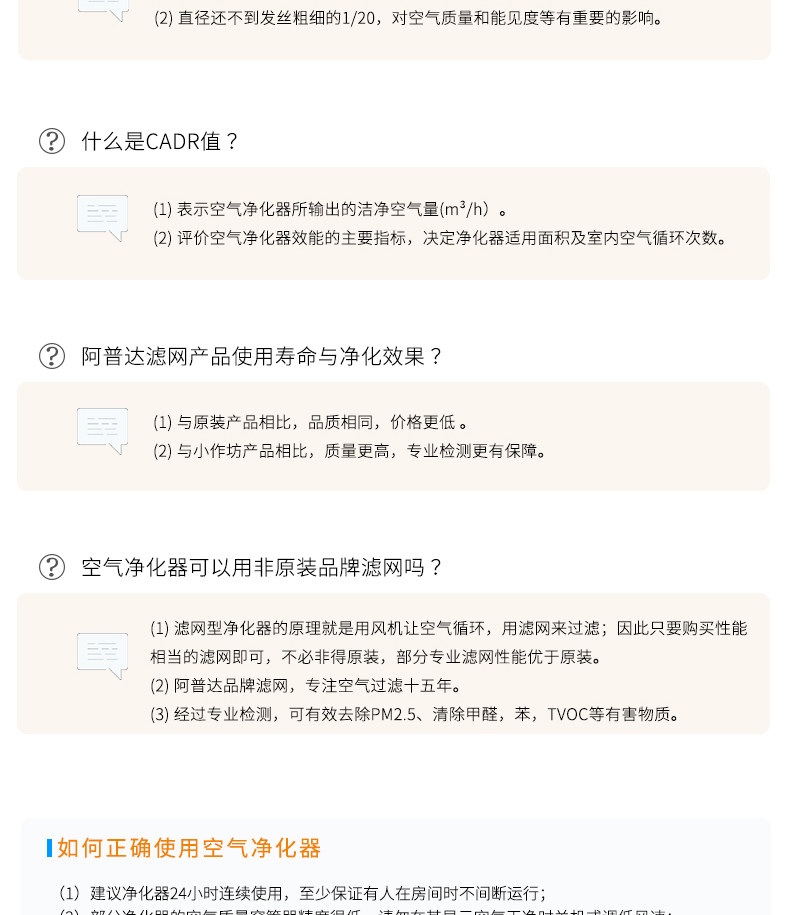Click the answer 与小作坊产品相比，质量更高
Image resolution: width=790 pixels, height=915 pixels.
(350, 451)
